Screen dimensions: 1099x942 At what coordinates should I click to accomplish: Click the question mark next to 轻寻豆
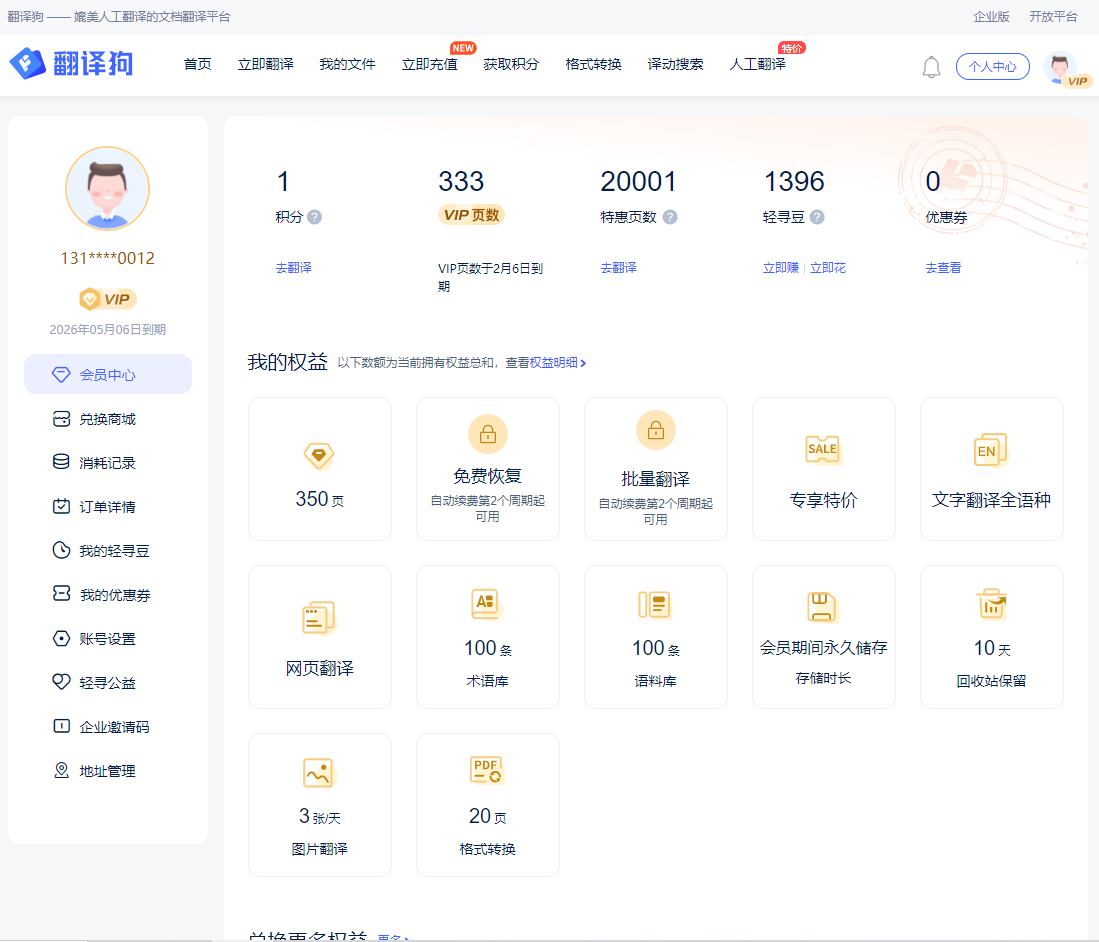pos(817,217)
